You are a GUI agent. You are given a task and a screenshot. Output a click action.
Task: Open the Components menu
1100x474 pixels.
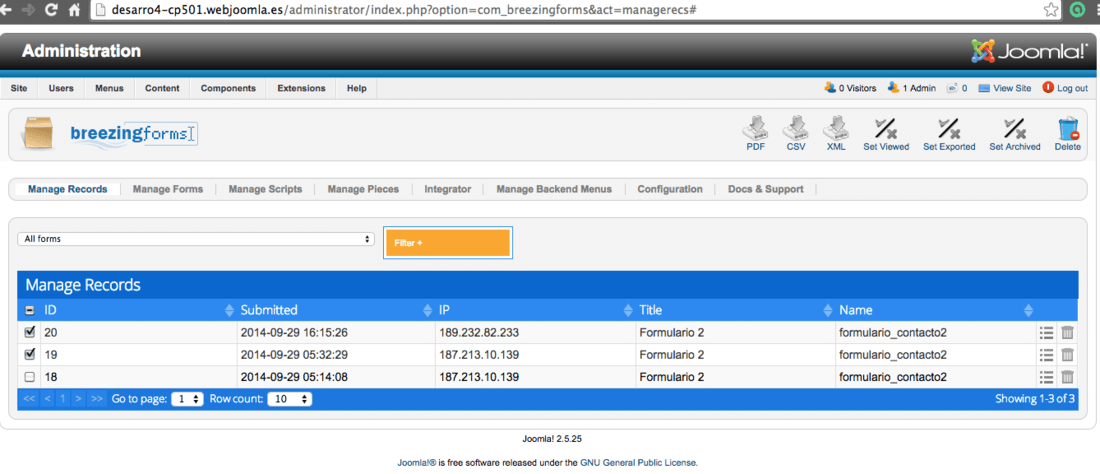[228, 88]
